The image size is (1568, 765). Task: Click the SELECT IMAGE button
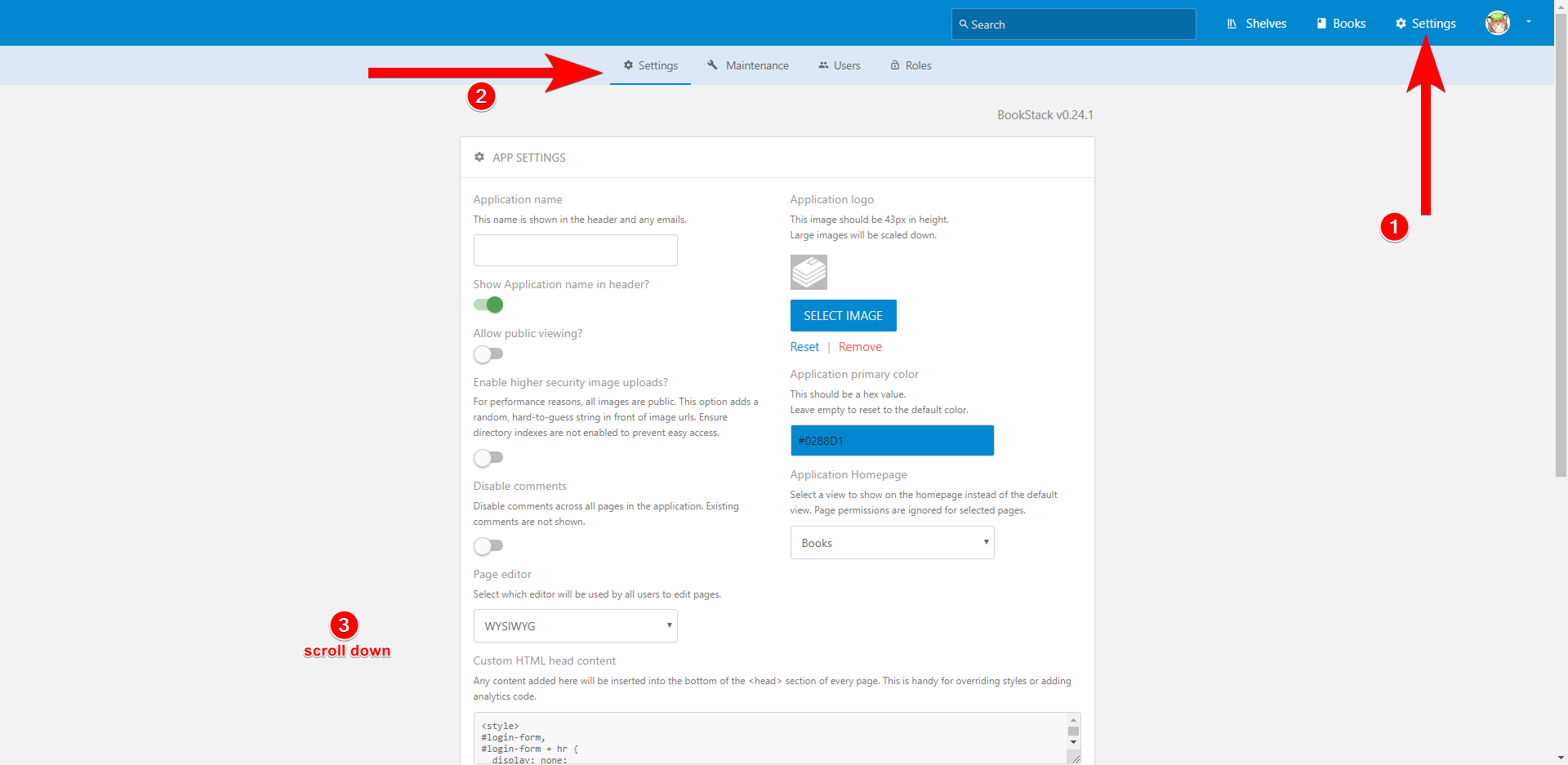843,315
